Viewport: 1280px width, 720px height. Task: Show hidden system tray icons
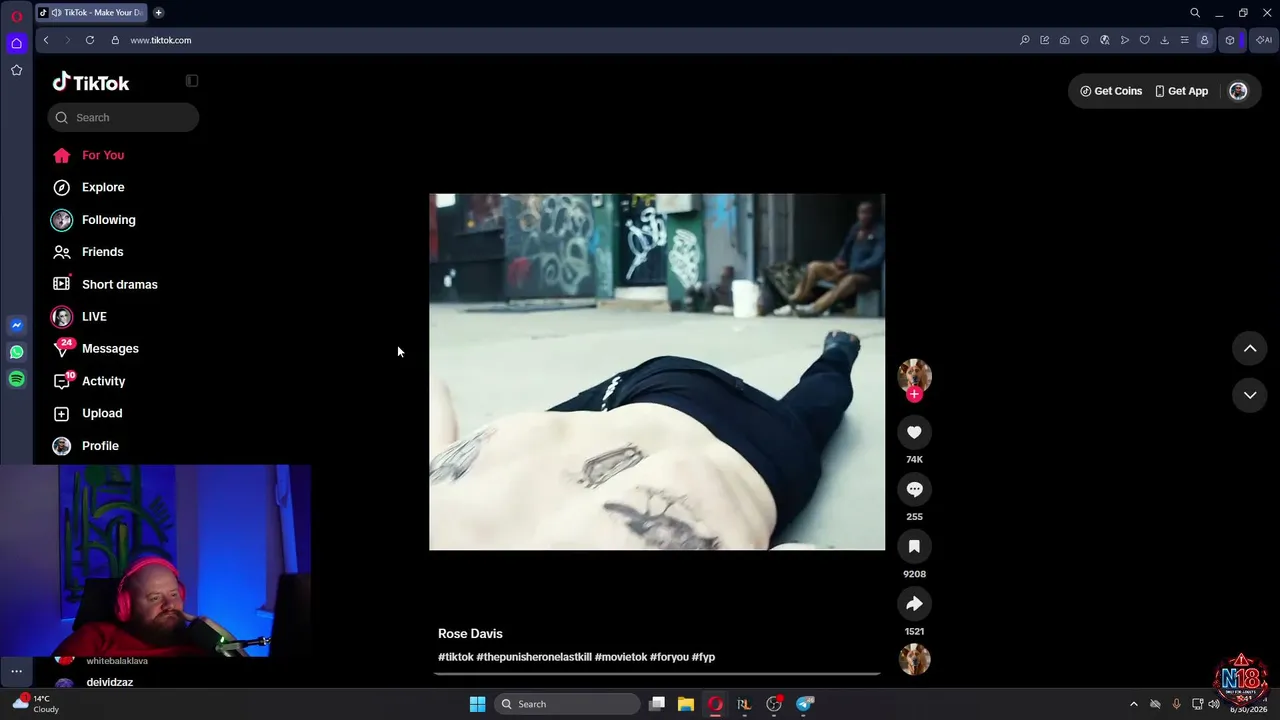pyautogui.click(x=1133, y=704)
